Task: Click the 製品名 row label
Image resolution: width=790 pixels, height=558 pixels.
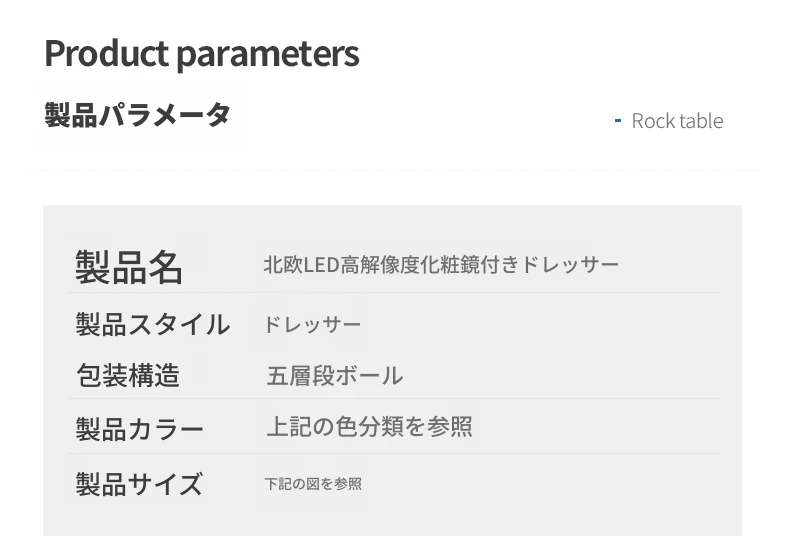Action: tap(128, 267)
